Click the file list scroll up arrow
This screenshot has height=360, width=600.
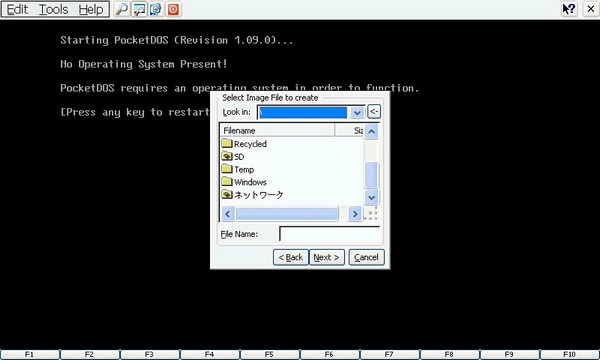(371, 131)
